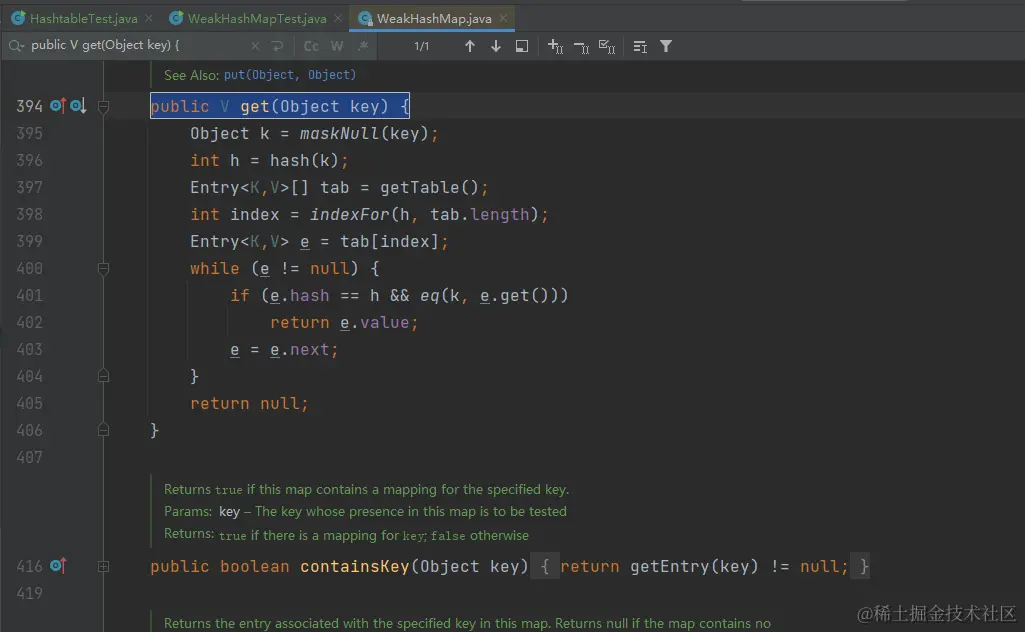
Task: Open search history magnifier dropdown
Action: click(16, 46)
